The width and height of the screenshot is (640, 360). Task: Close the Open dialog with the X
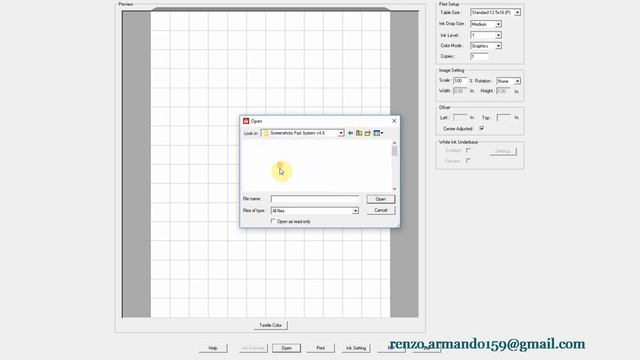[394, 121]
